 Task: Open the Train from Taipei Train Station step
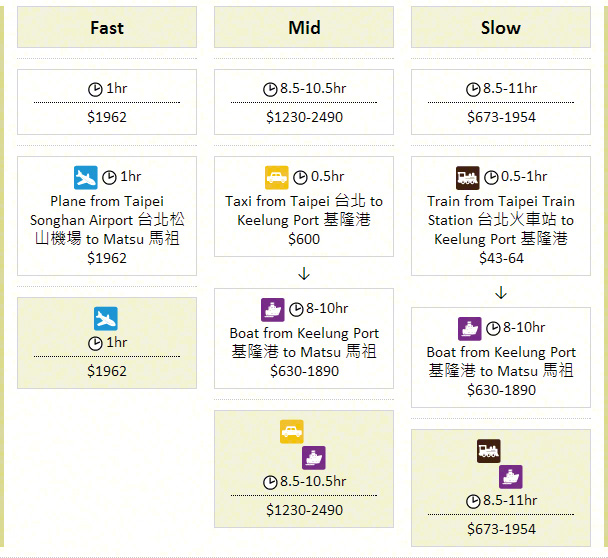click(x=501, y=220)
